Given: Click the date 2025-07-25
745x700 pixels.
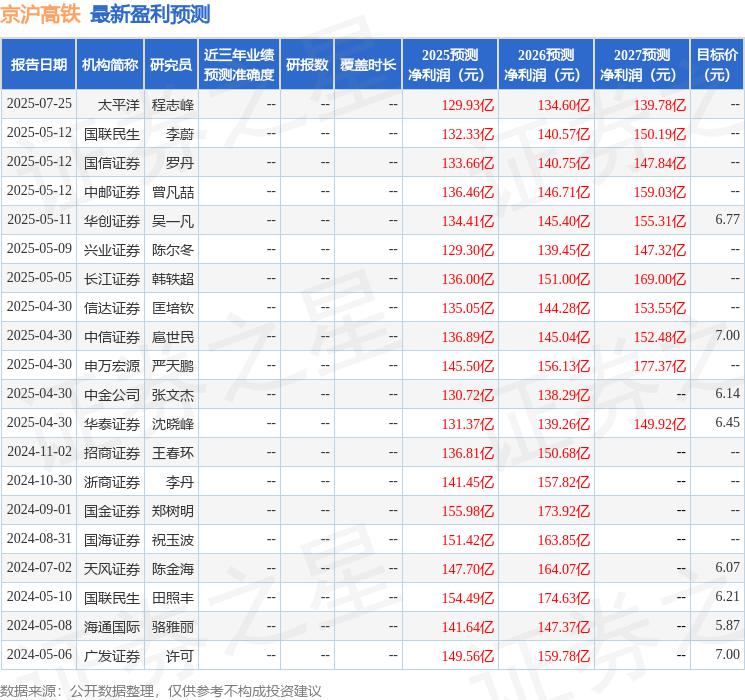Looking at the screenshot, I should [39, 104].
